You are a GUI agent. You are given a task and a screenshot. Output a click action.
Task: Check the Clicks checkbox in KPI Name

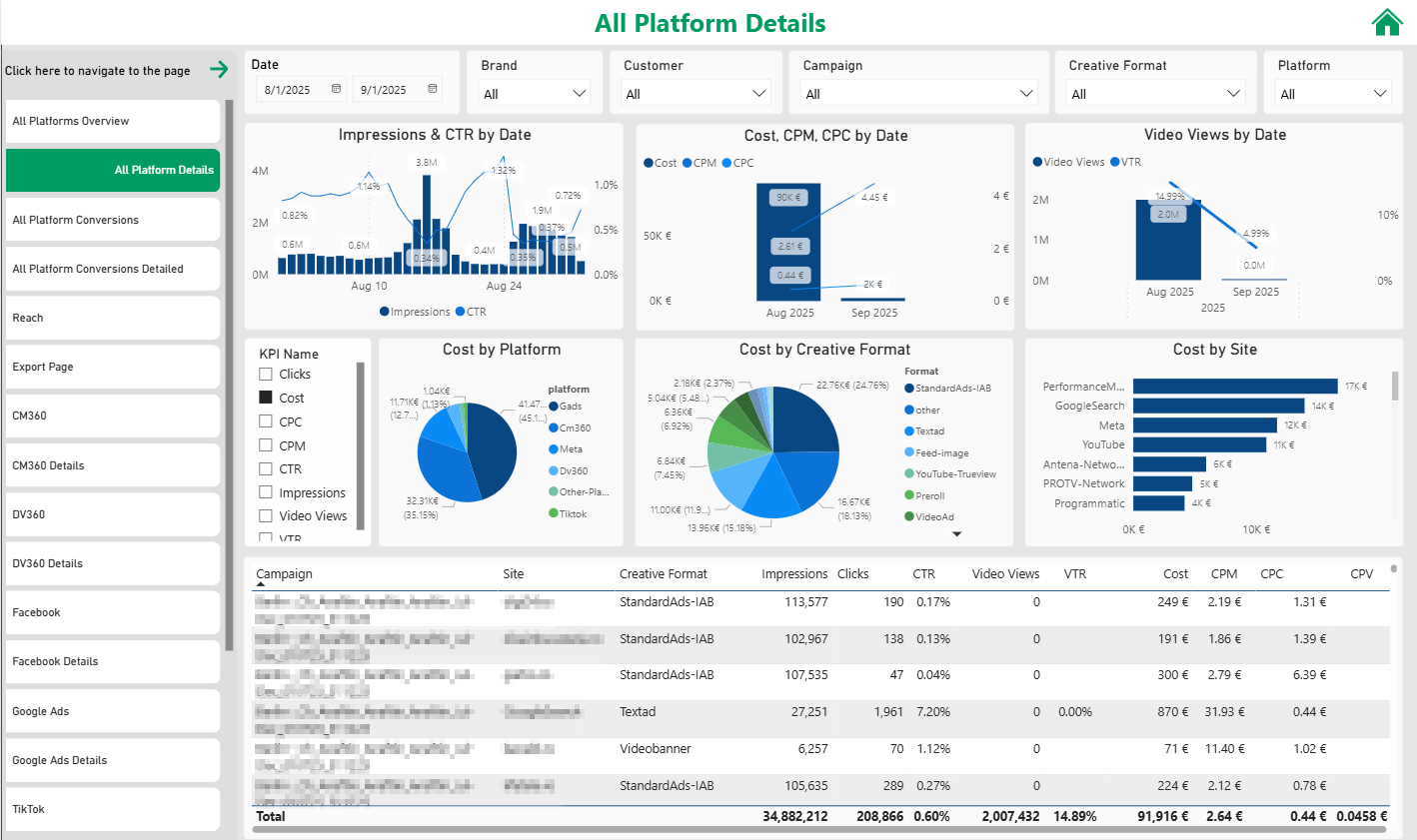[265, 374]
